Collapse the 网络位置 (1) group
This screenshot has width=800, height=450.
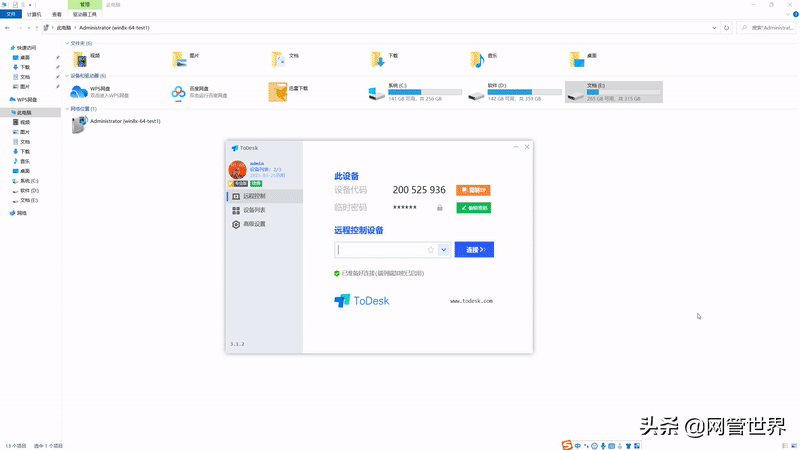67,109
